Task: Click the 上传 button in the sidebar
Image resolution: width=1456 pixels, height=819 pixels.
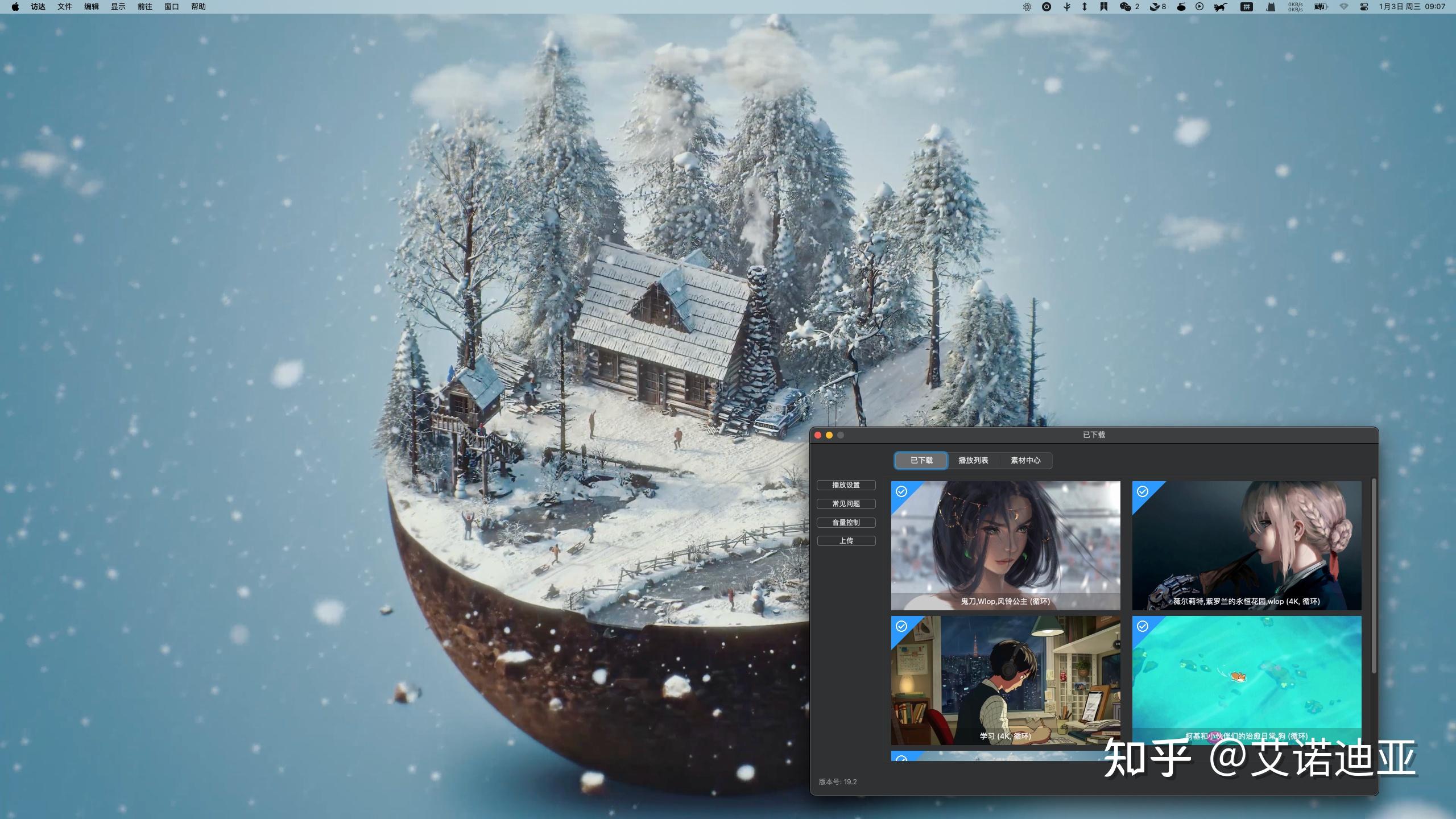Action: (x=846, y=540)
